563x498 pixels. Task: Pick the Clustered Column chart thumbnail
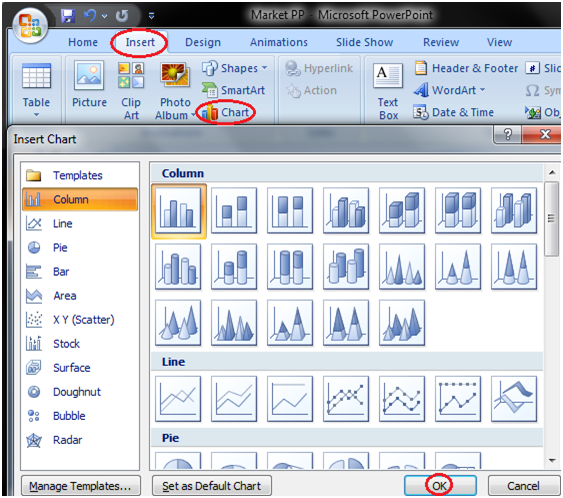(178, 211)
